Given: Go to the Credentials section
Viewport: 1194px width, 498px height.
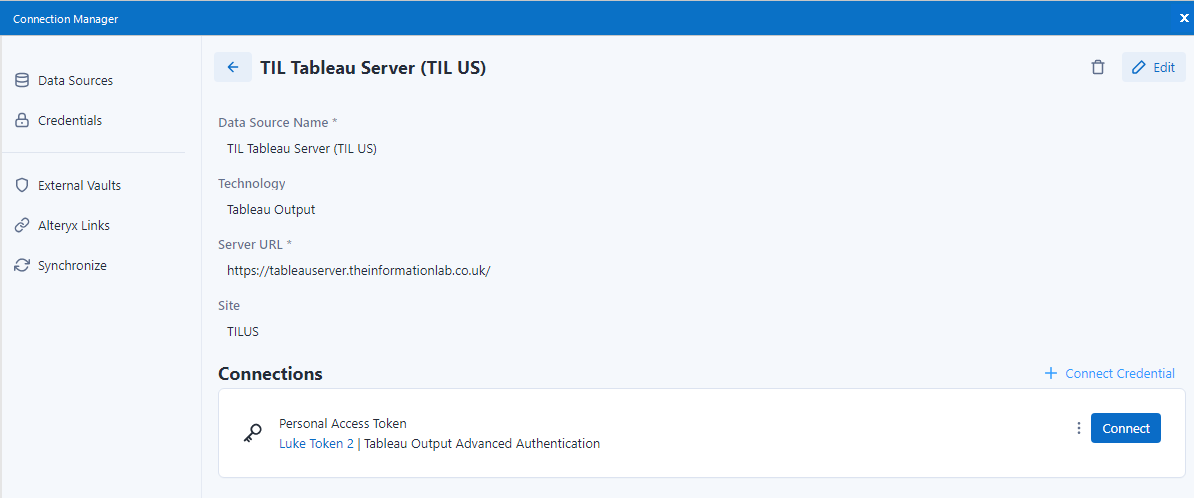Looking at the screenshot, I should pos(70,120).
